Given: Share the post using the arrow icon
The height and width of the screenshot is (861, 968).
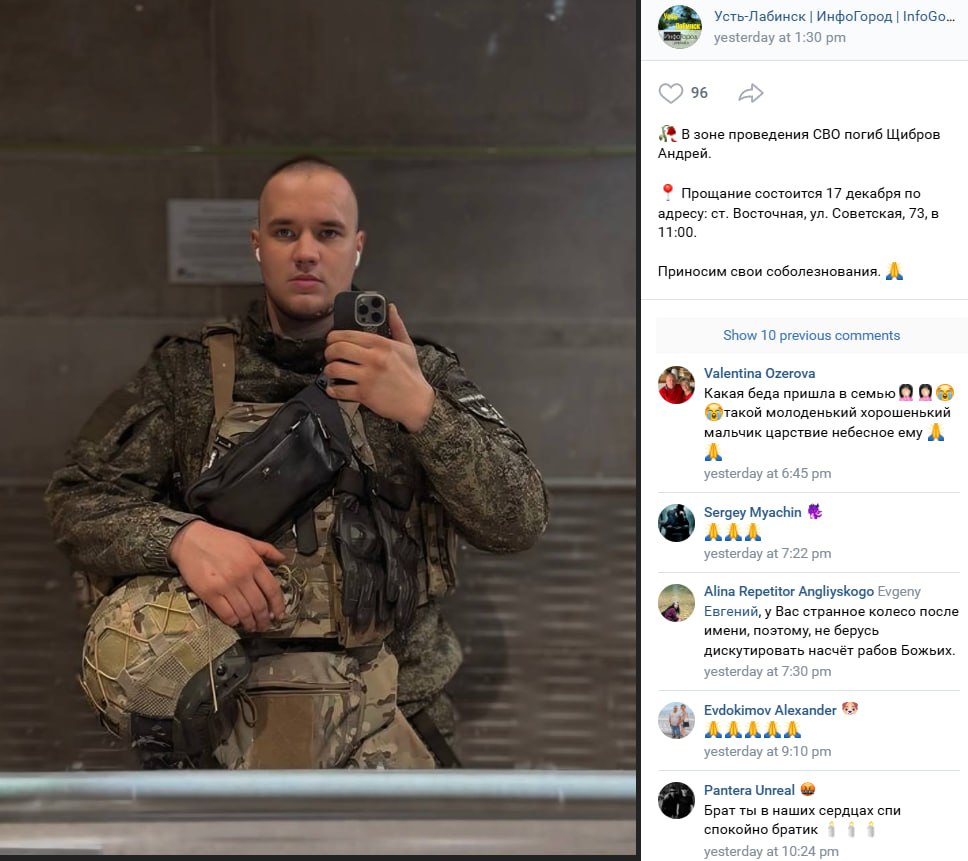Looking at the screenshot, I should coord(751,93).
